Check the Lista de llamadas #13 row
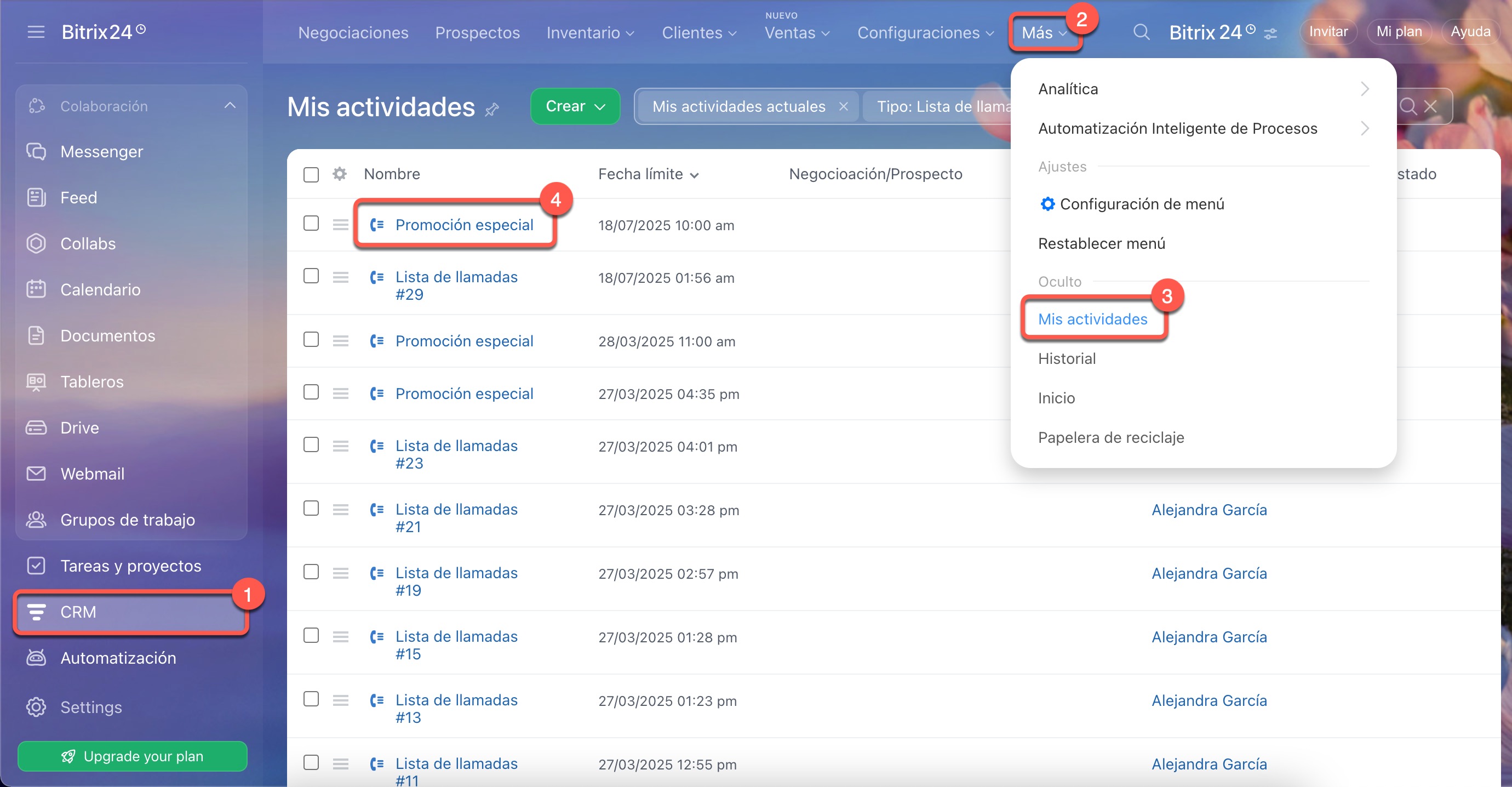1512x787 pixels. [311, 699]
